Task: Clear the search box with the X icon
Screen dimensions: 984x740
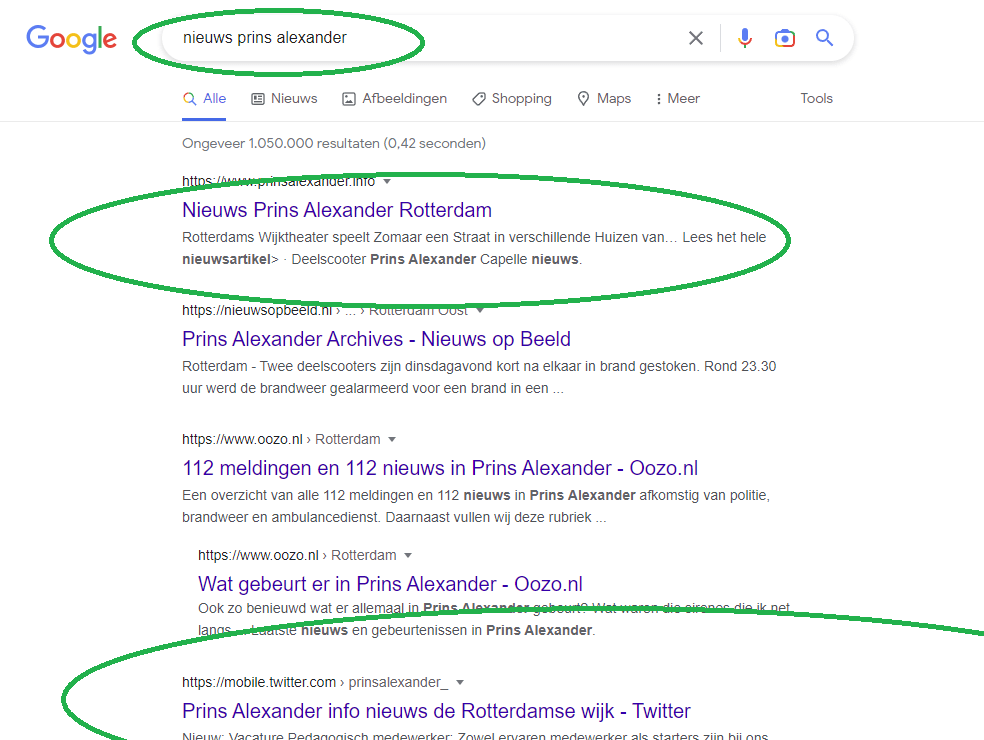Action: pyautogui.click(x=696, y=38)
